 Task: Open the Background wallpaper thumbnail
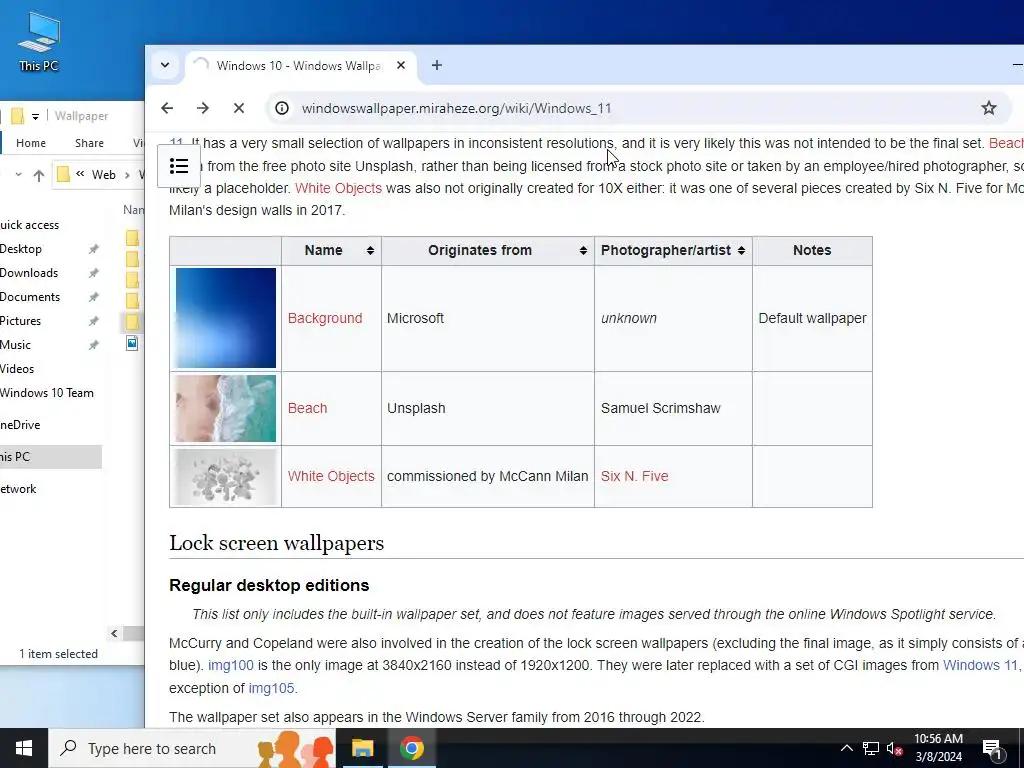click(225, 318)
